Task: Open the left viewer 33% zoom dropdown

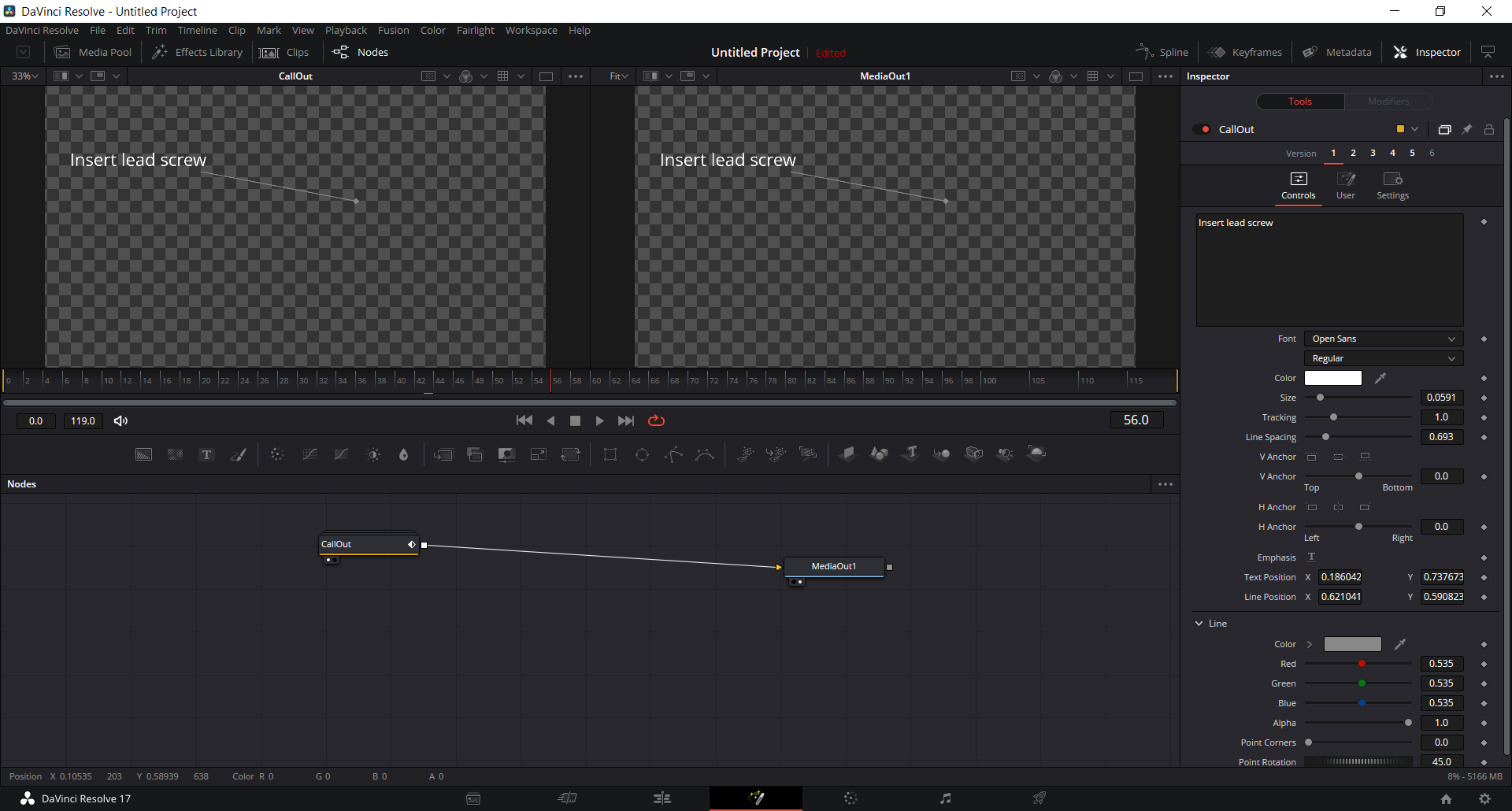Action: [x=25, y=76]
